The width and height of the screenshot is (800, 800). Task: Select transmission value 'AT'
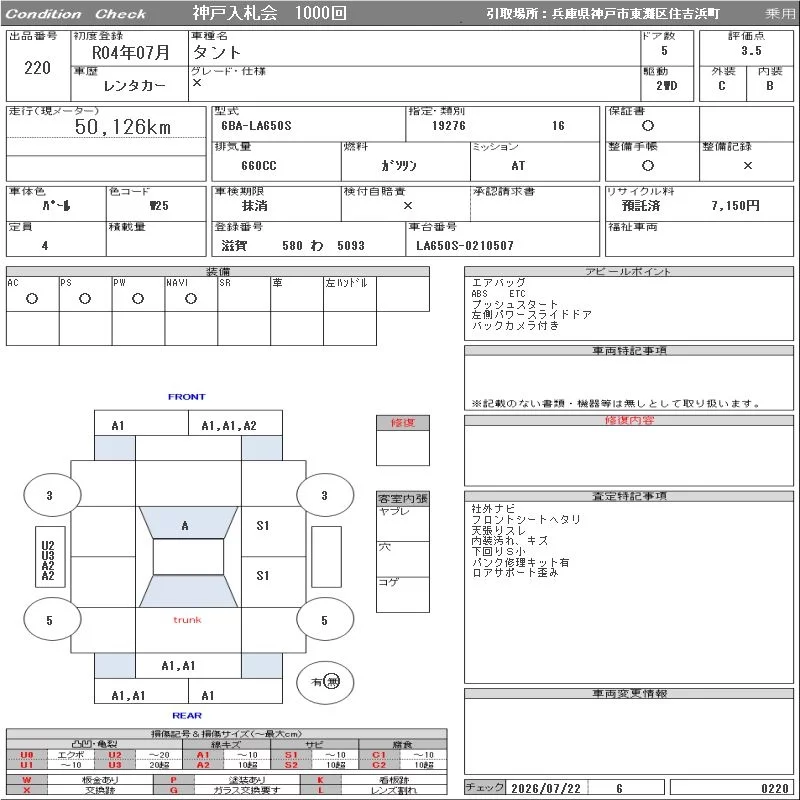click(518, 166)
